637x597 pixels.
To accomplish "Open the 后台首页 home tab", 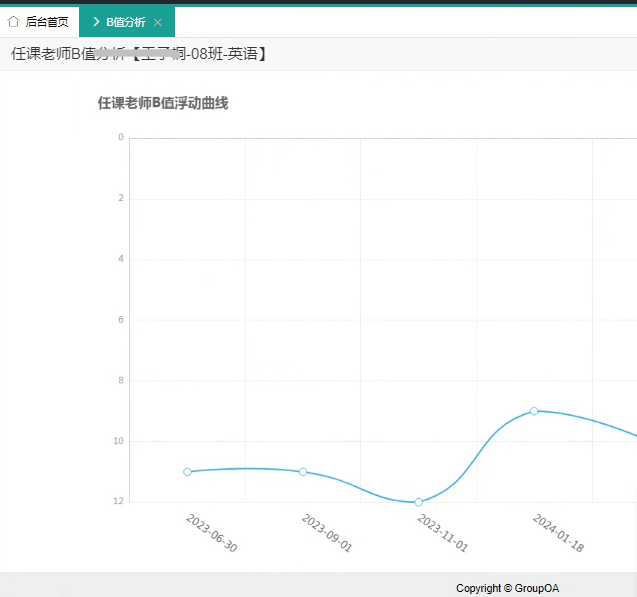I will tap(39, 22).
